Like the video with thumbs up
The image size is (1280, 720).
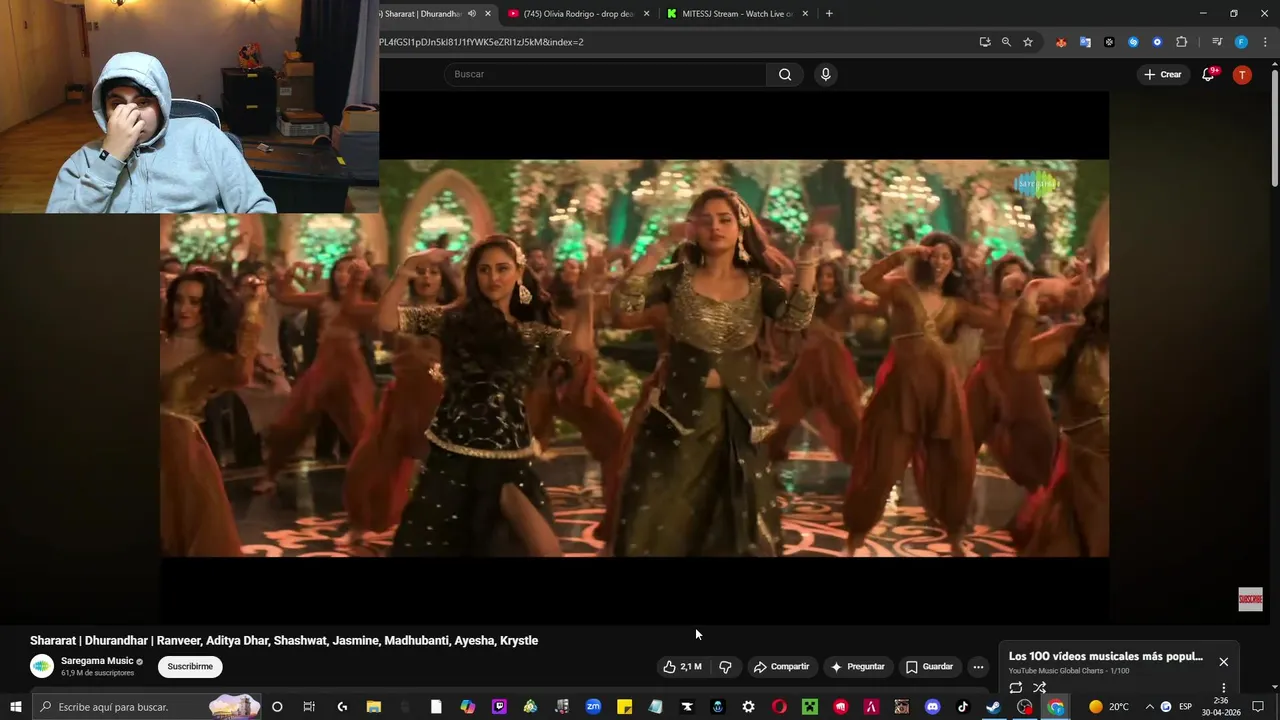684,666
